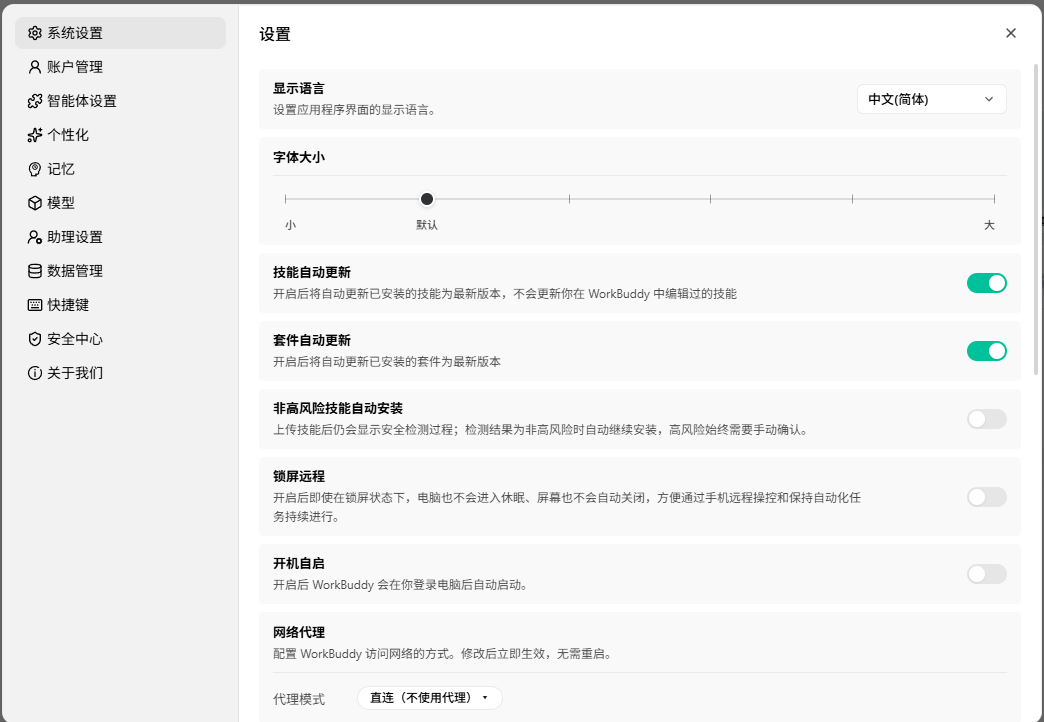Switch to 智能体设置 page
Image resolution: width=1044 pixels, height=722 pixels.
click(x=121, y=101)
